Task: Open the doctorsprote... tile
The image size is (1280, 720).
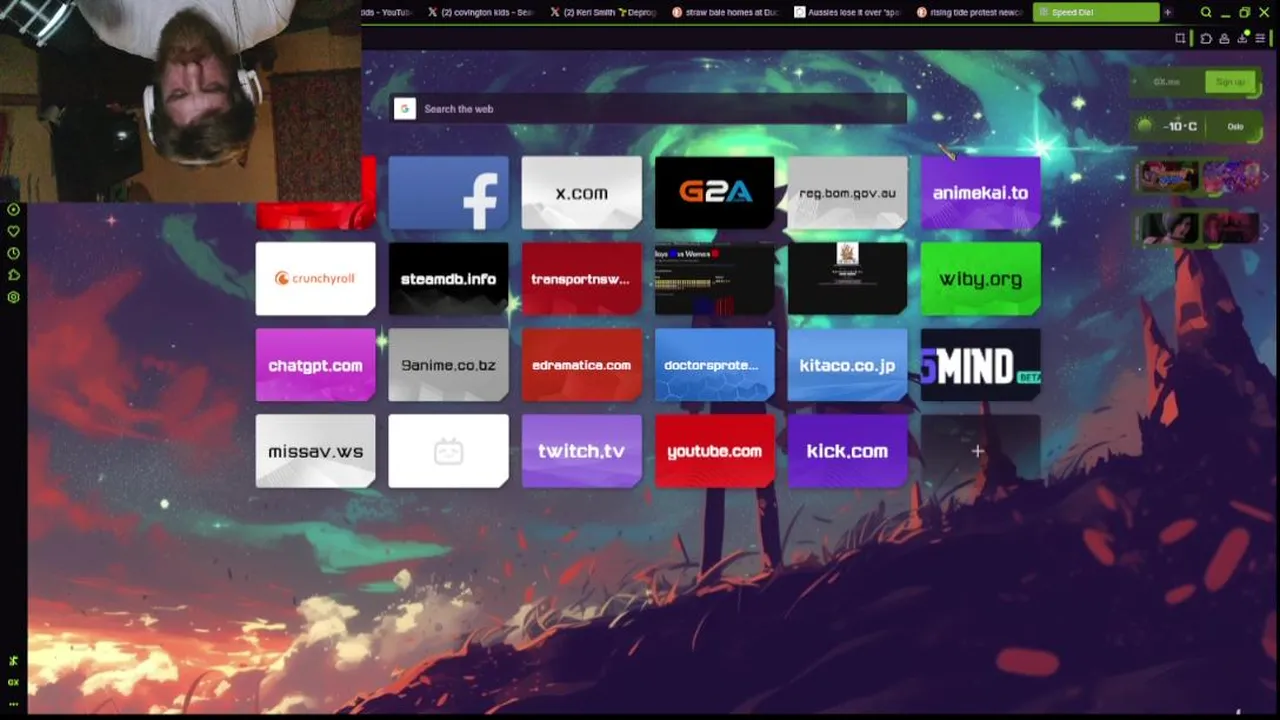Action: pyautogui.click(x=714, y=364)
